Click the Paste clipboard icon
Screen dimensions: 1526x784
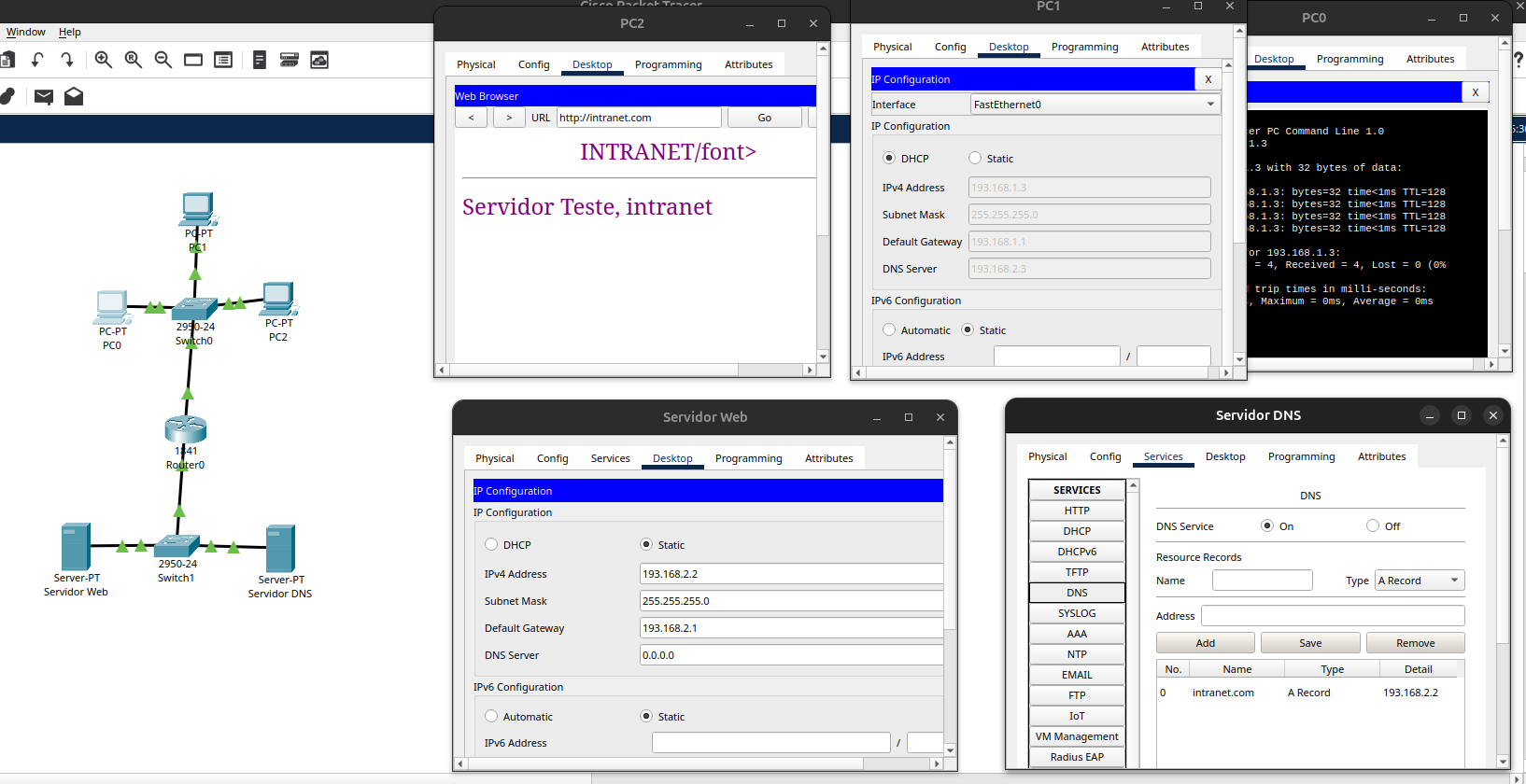pos(7,60)
